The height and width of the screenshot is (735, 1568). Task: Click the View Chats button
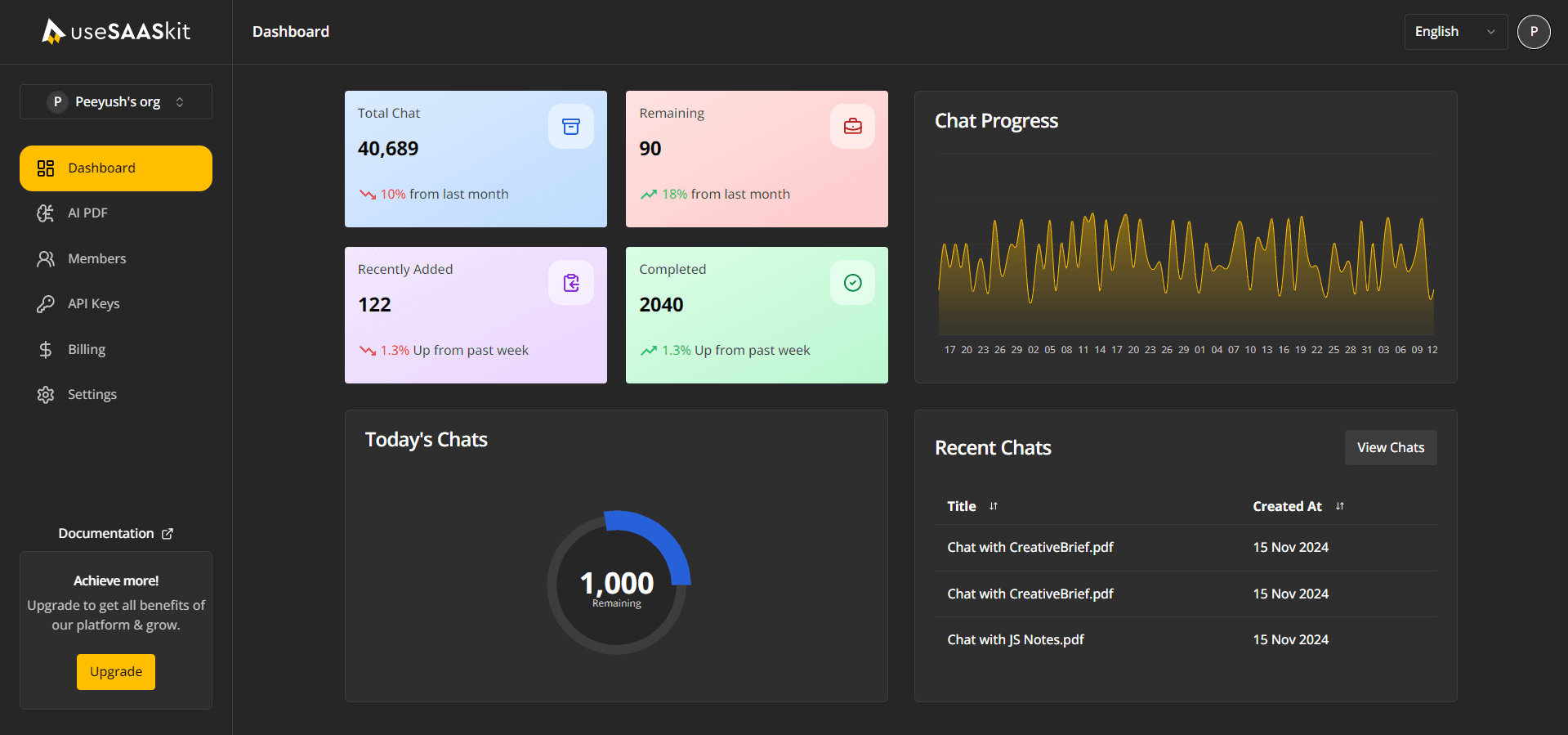coord(1390,448)
